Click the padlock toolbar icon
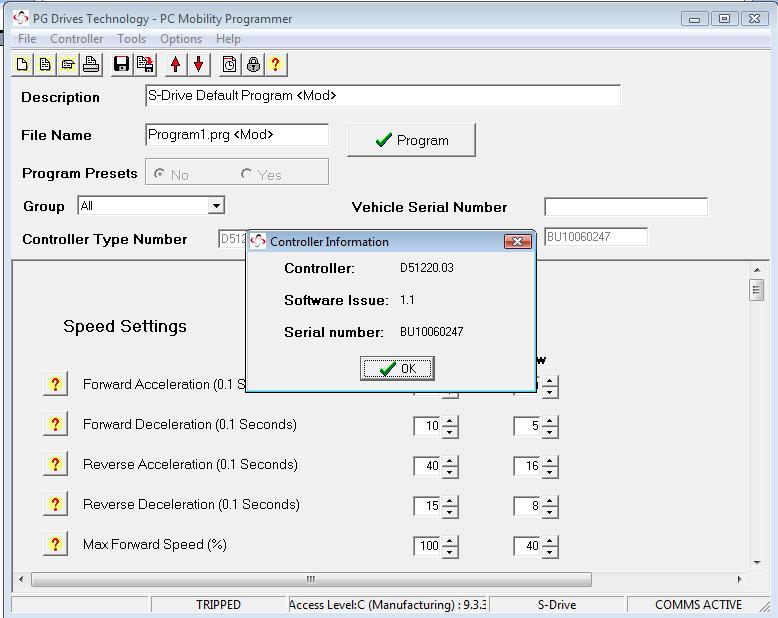778x618 pixels. click(253, 64)
